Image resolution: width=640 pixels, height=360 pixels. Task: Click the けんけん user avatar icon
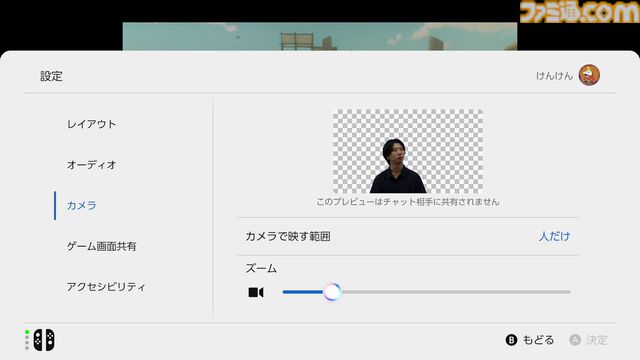tap(589, 75)
